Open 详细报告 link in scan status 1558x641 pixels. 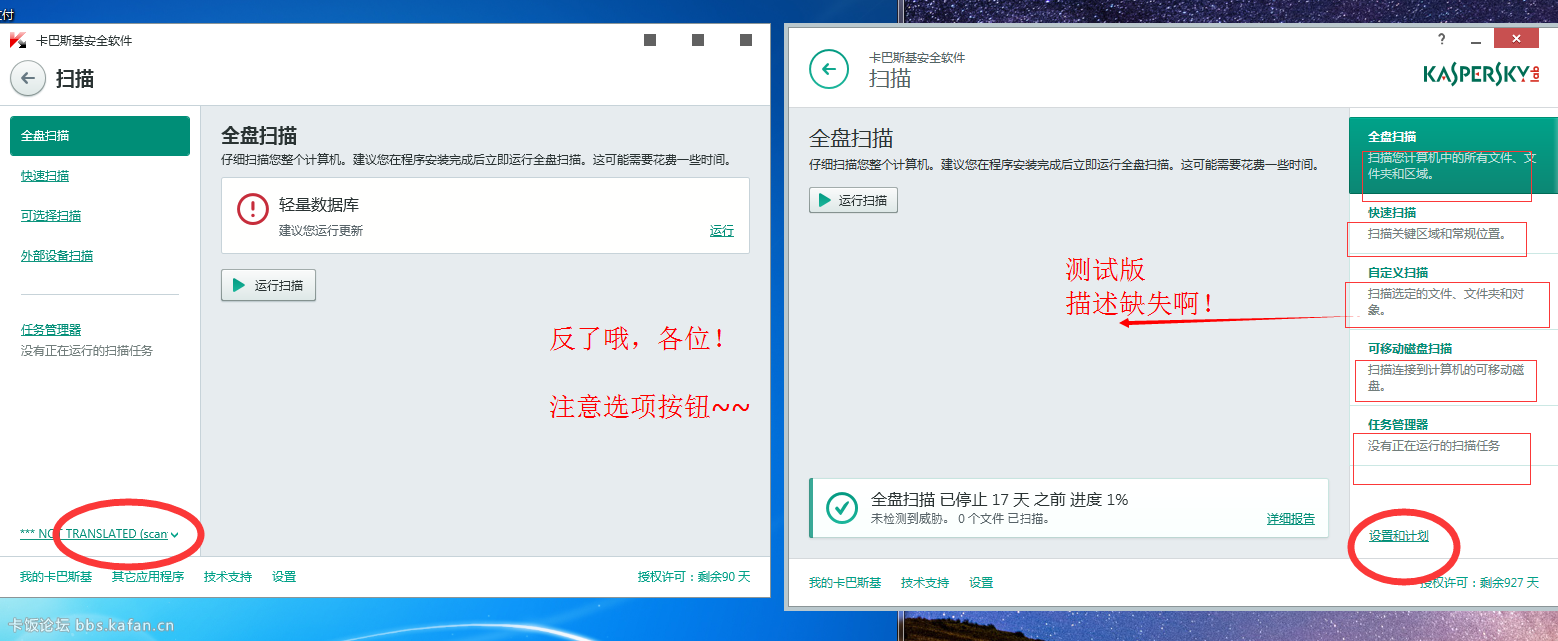[1291, 519]
